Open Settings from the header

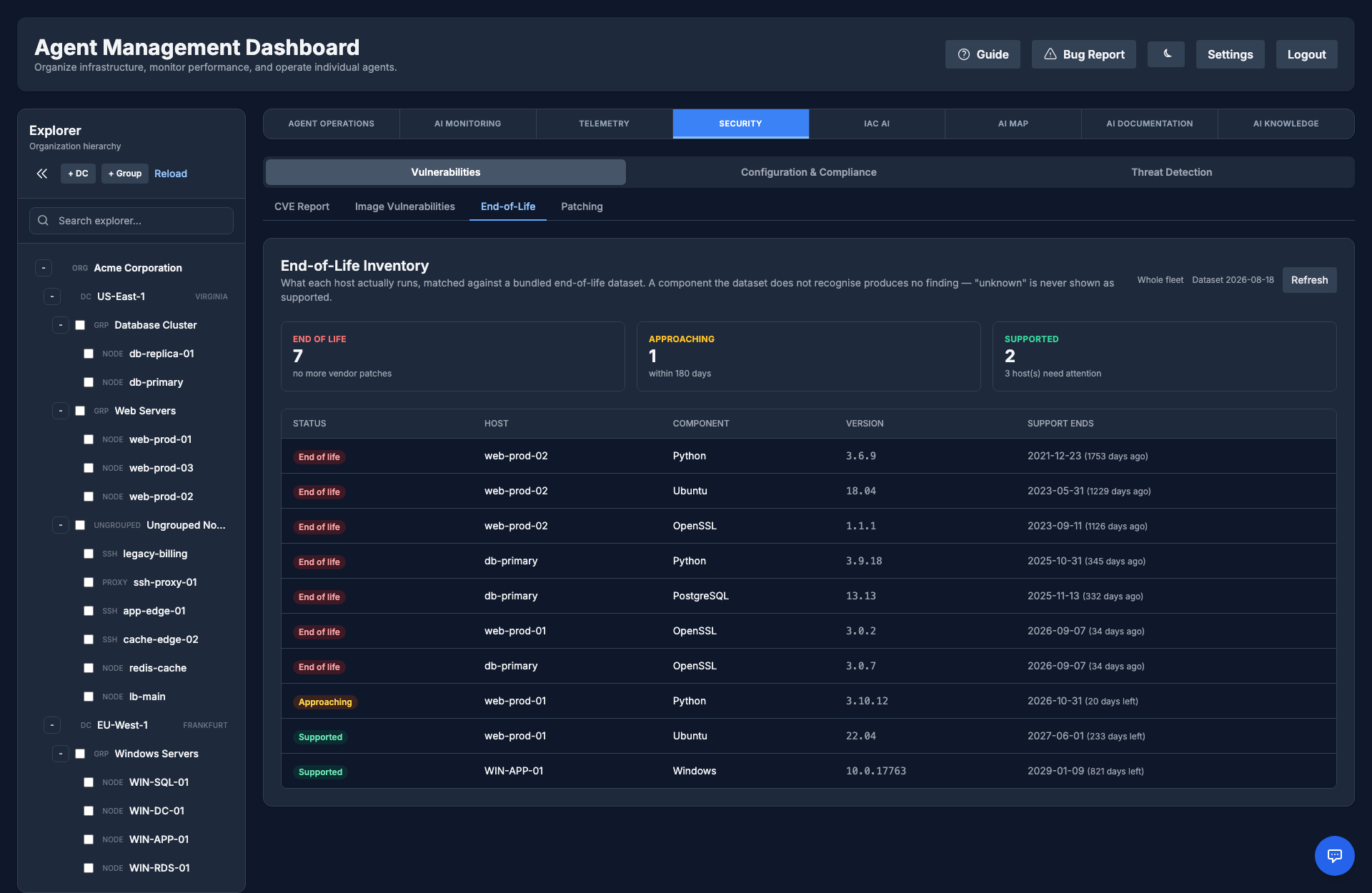click(x=1230, y=54)
